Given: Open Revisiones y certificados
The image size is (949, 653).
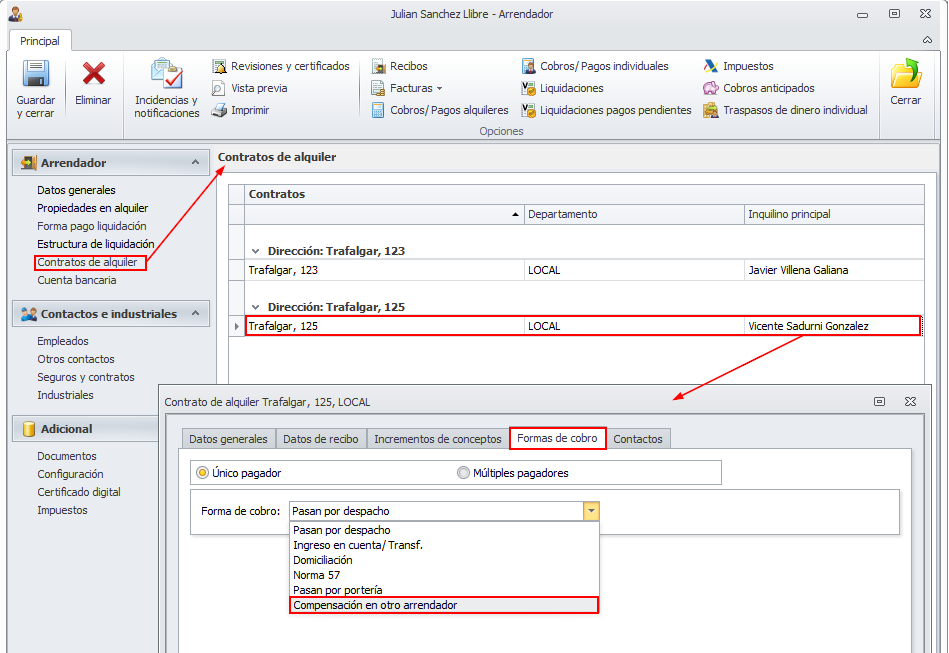Looking at the screenshot, I should coord(281,66).
